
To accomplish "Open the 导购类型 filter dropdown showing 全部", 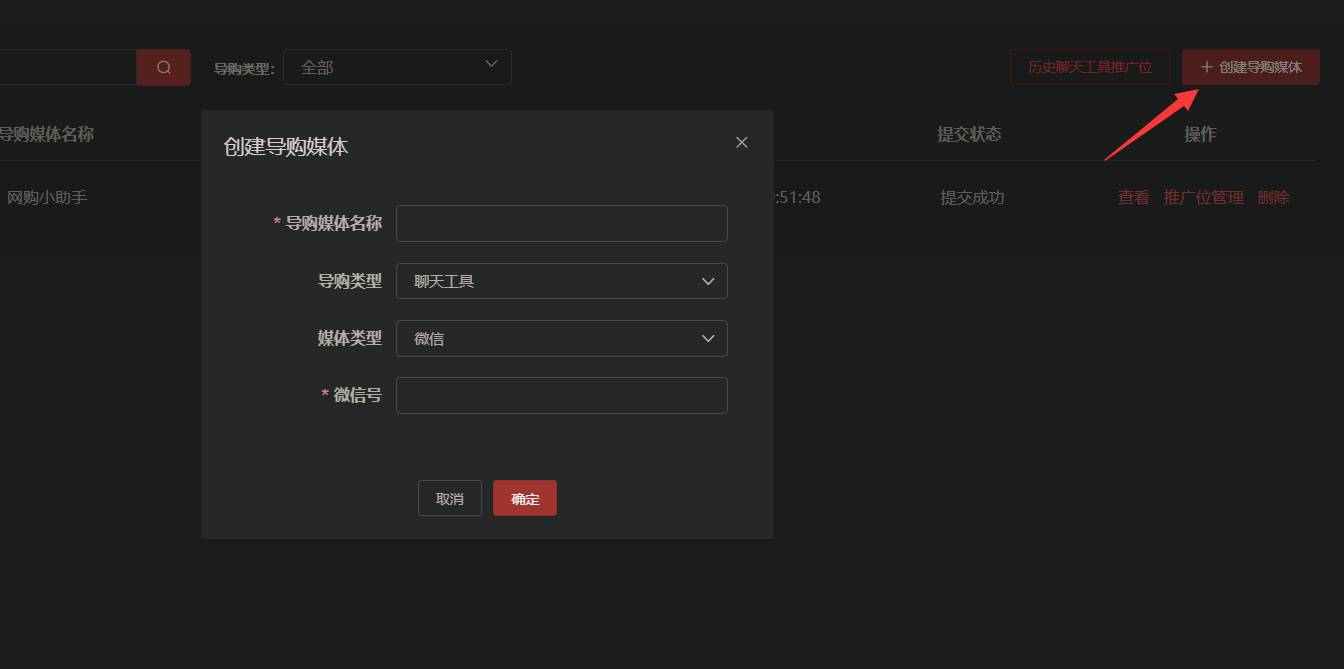I will pos(397,67).
